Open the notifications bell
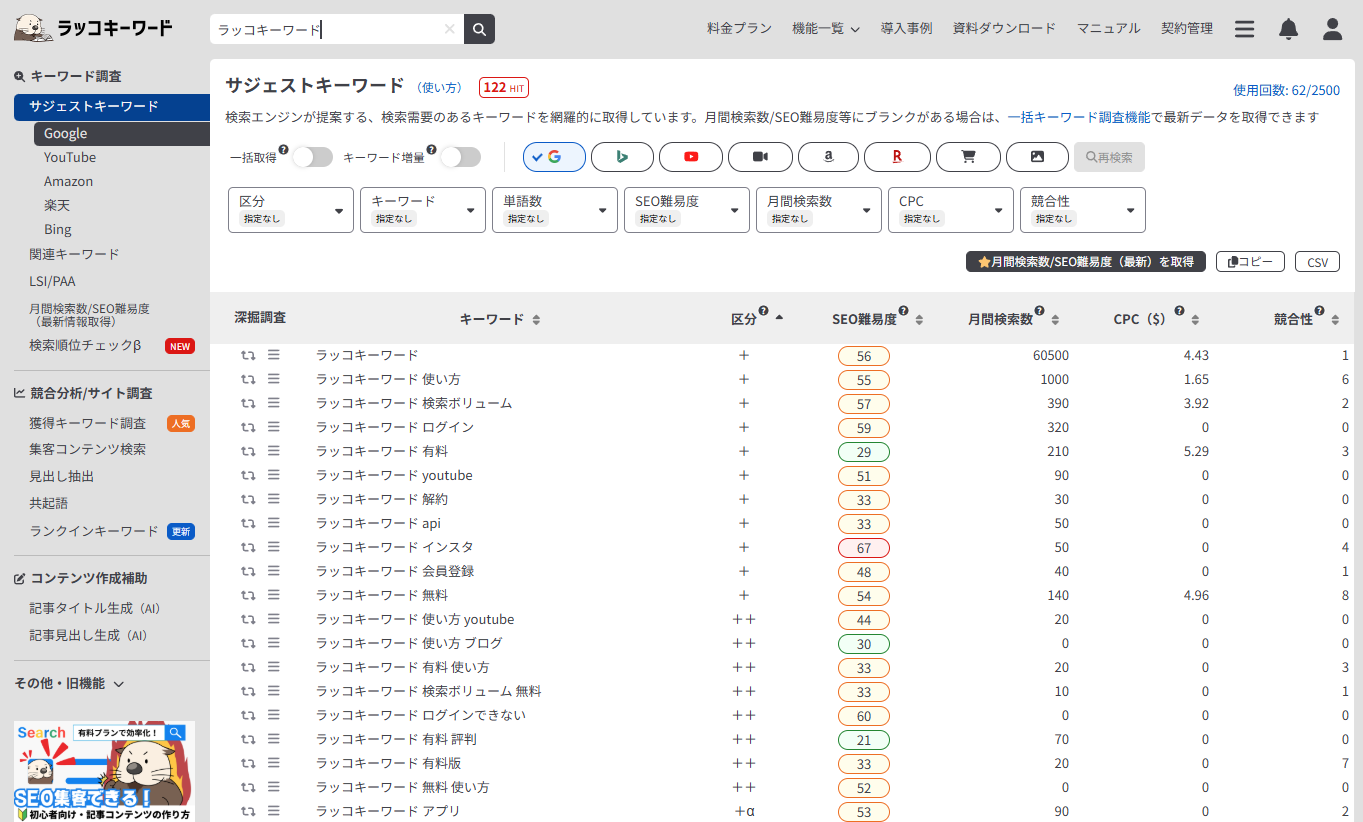This screenshot has width=1363, height=822. pyautogui.click(x=1288, y=29)
